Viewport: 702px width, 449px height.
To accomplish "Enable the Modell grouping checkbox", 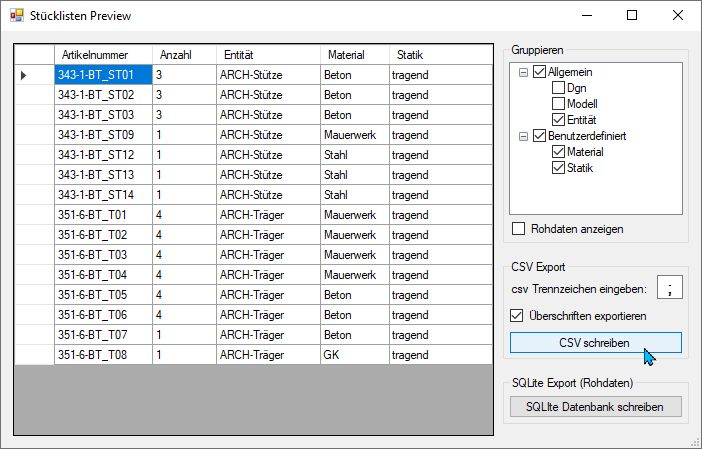I will pyautogui.click(x=558, y=104).
